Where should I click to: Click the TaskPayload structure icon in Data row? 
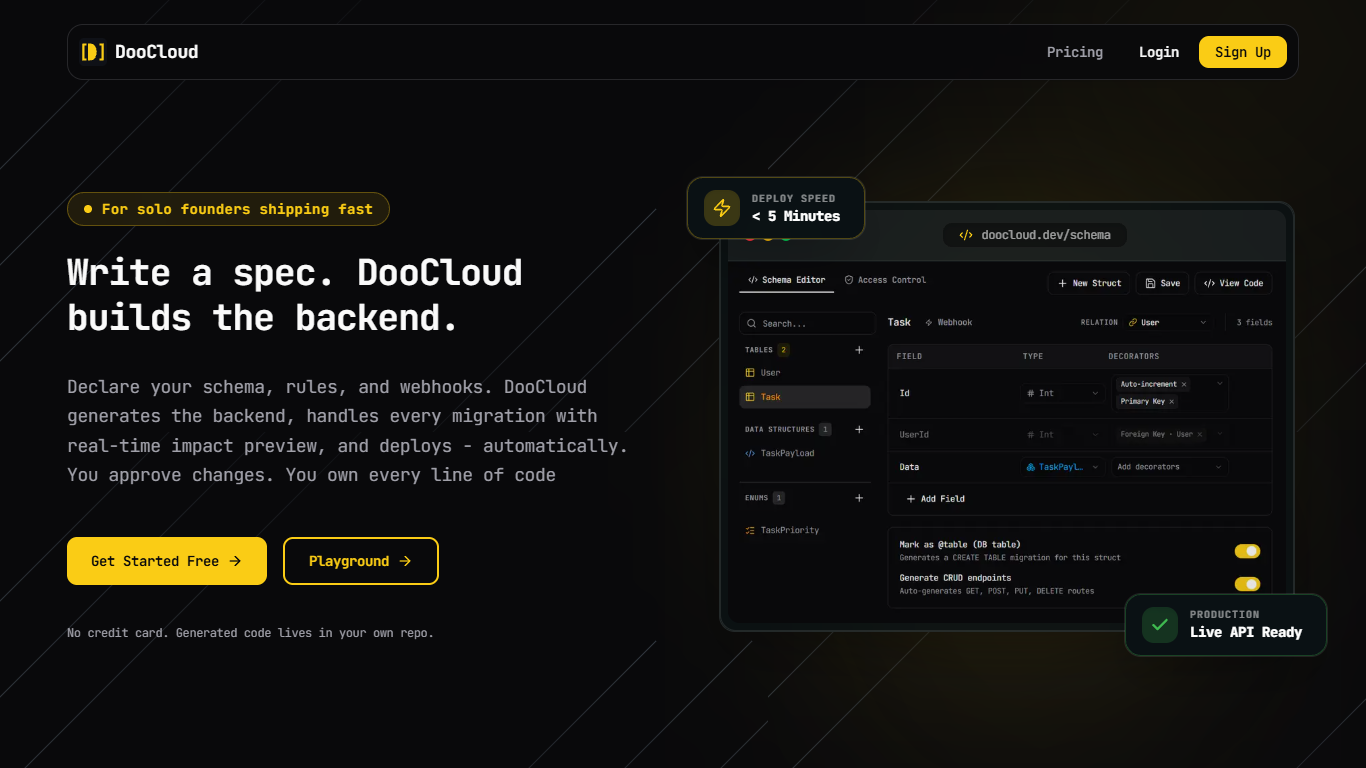point(1031,467)
